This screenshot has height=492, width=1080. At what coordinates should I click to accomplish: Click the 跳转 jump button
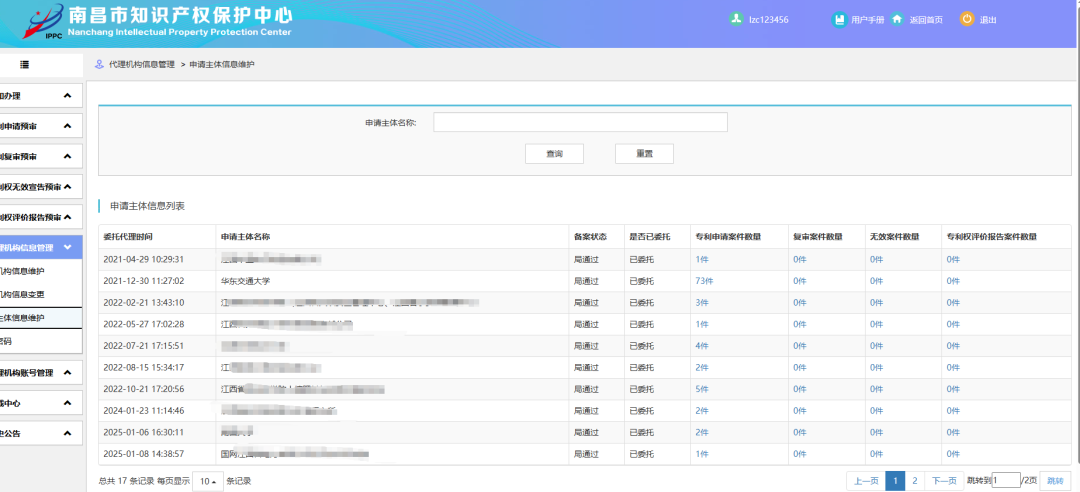[1055, 481]
